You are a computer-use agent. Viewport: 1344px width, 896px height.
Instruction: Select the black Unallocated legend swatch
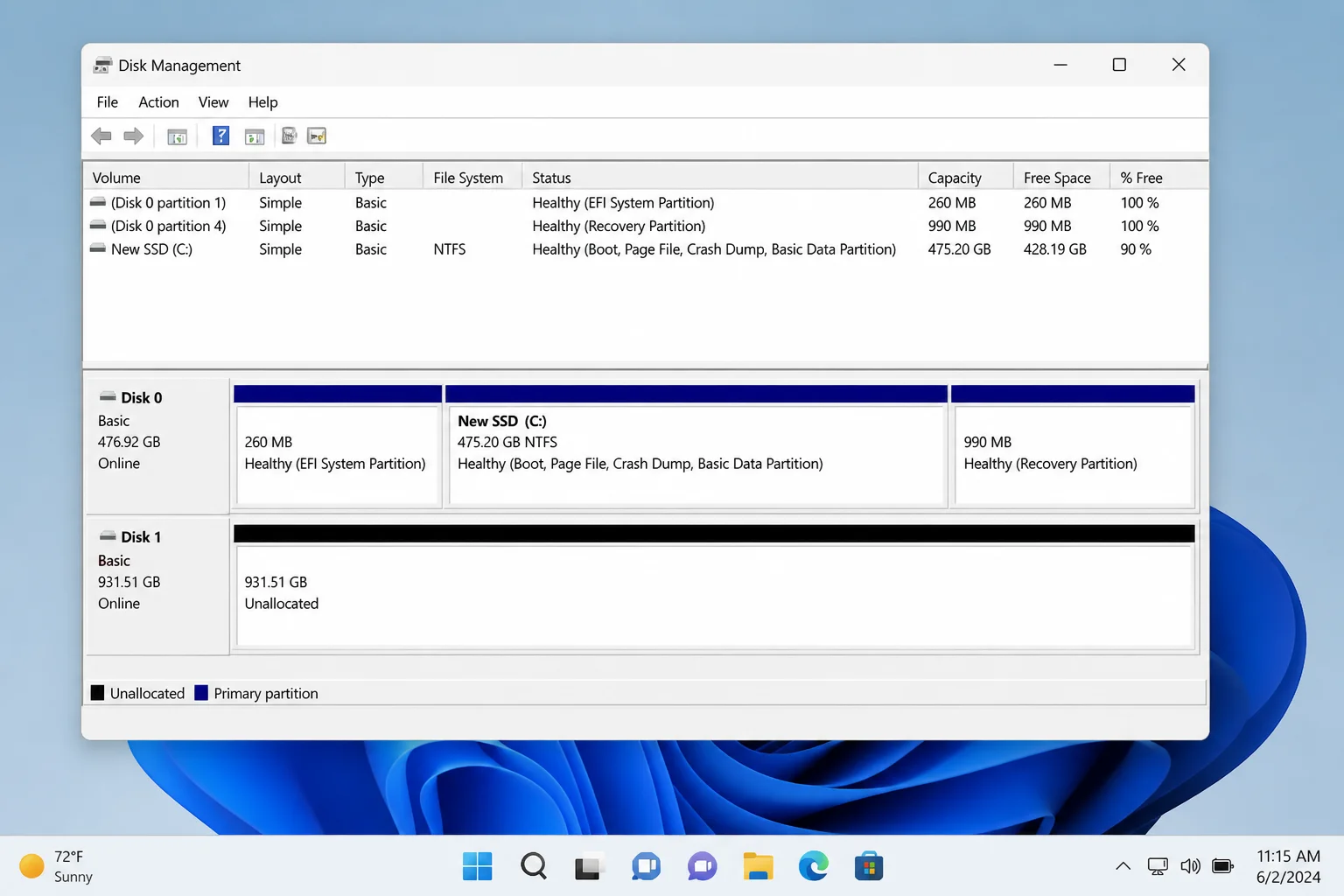click(97, 693)
